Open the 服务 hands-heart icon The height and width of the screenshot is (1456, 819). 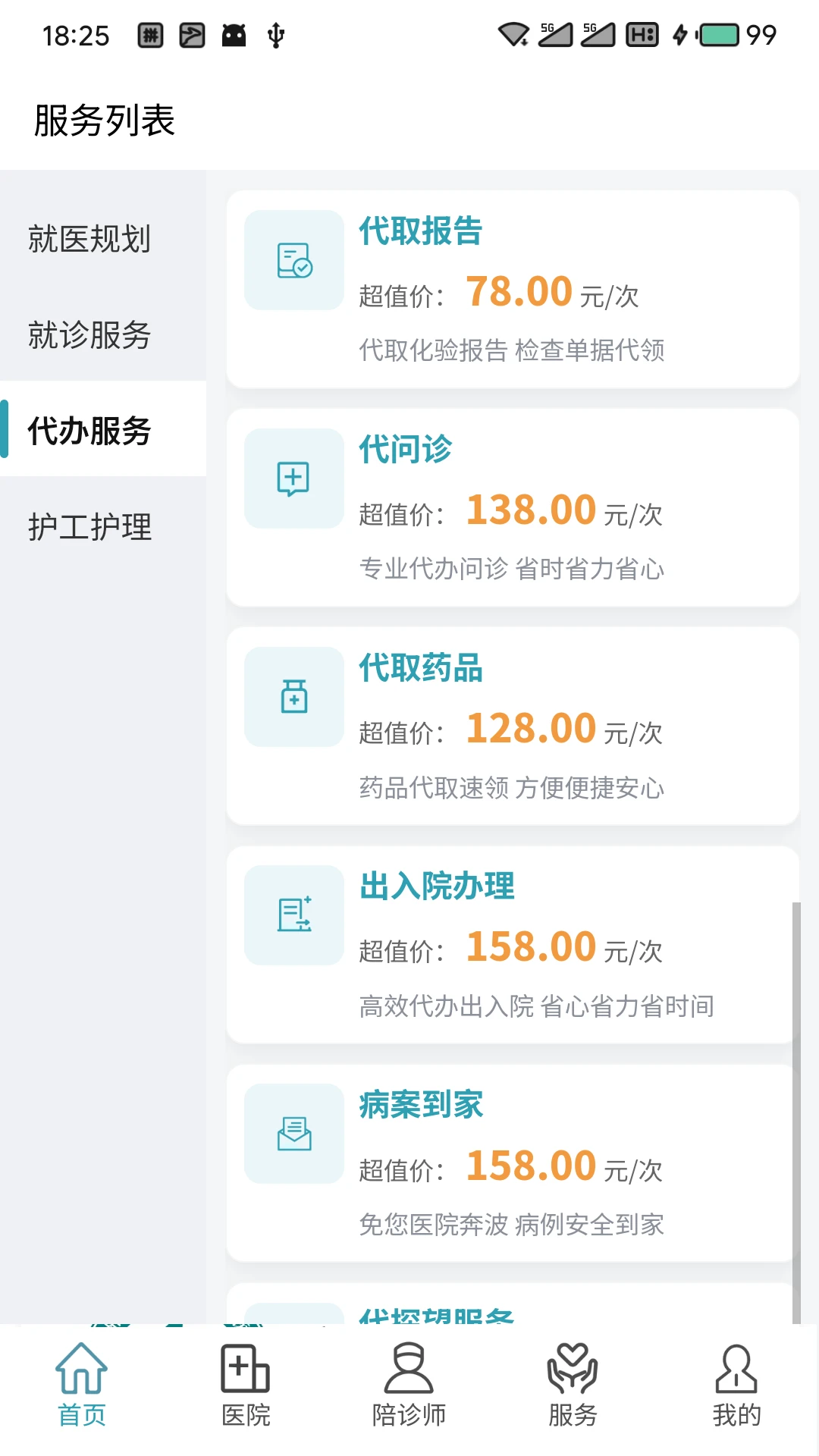click(573, 1368)
